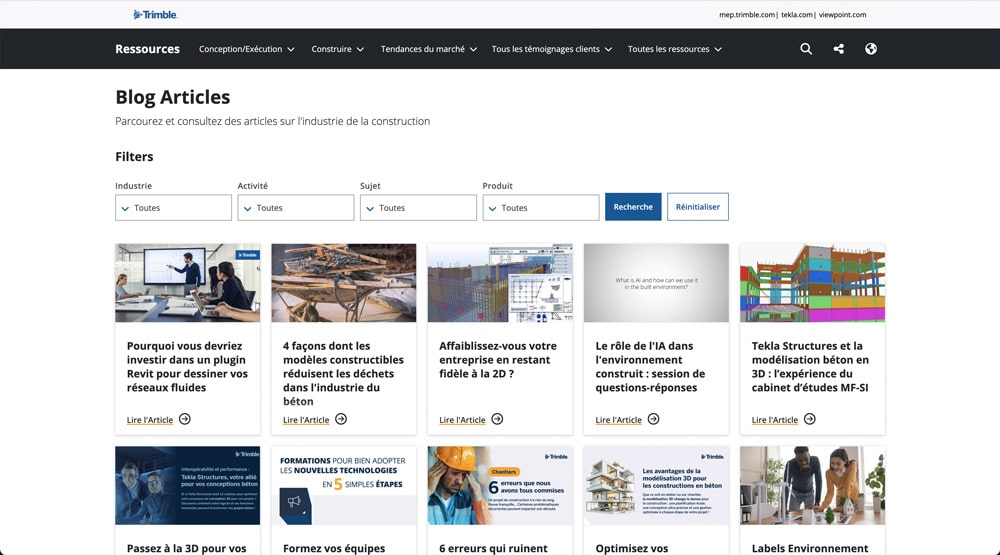Image resolution: width=1000 pixels, height=555 pixels.
Task: Expand Tous les témoignages clients menu
Action: click(x=552, y=49)
